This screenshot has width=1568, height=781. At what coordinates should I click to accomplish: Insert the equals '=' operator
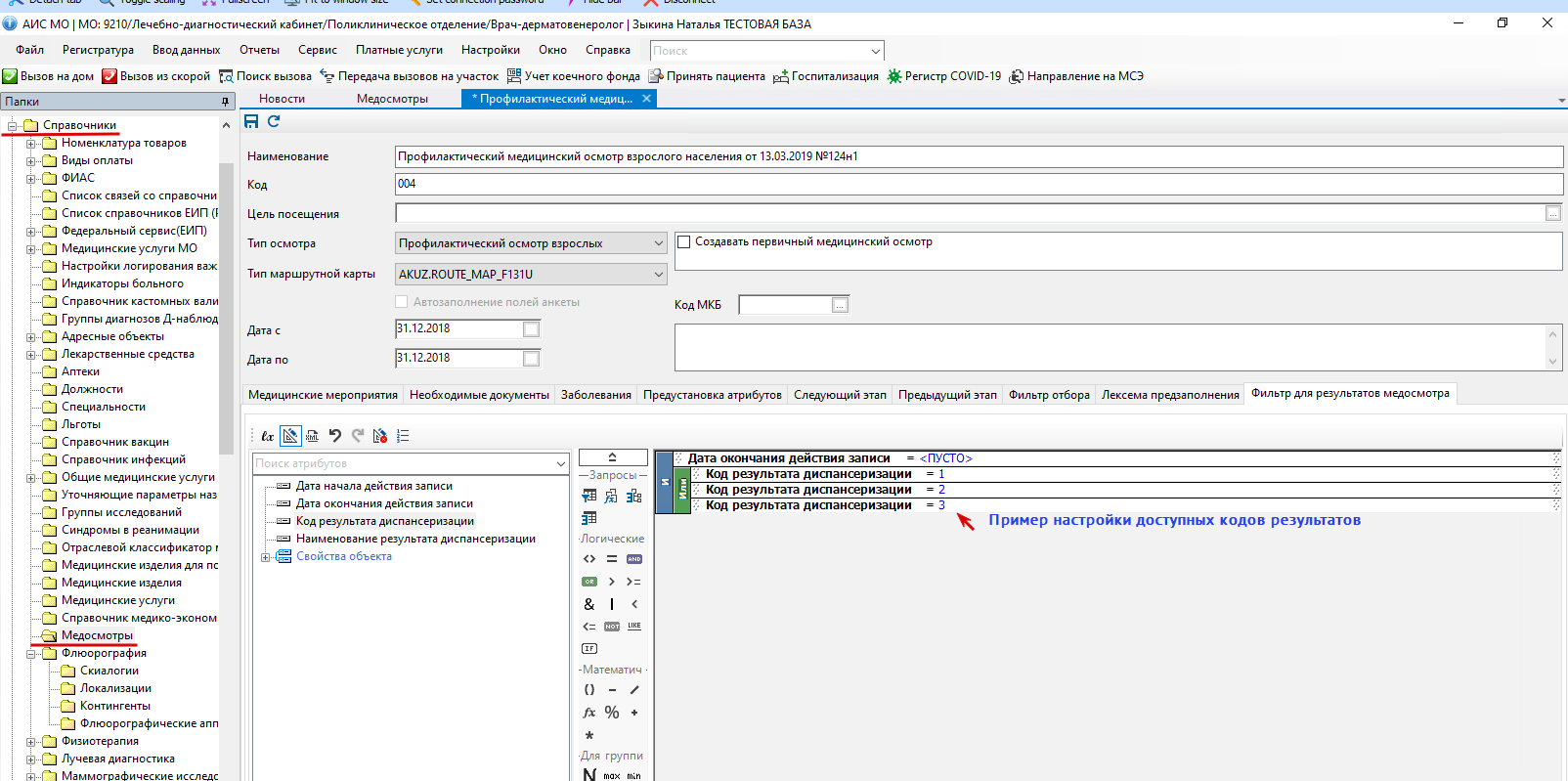[x=612, y=559]
